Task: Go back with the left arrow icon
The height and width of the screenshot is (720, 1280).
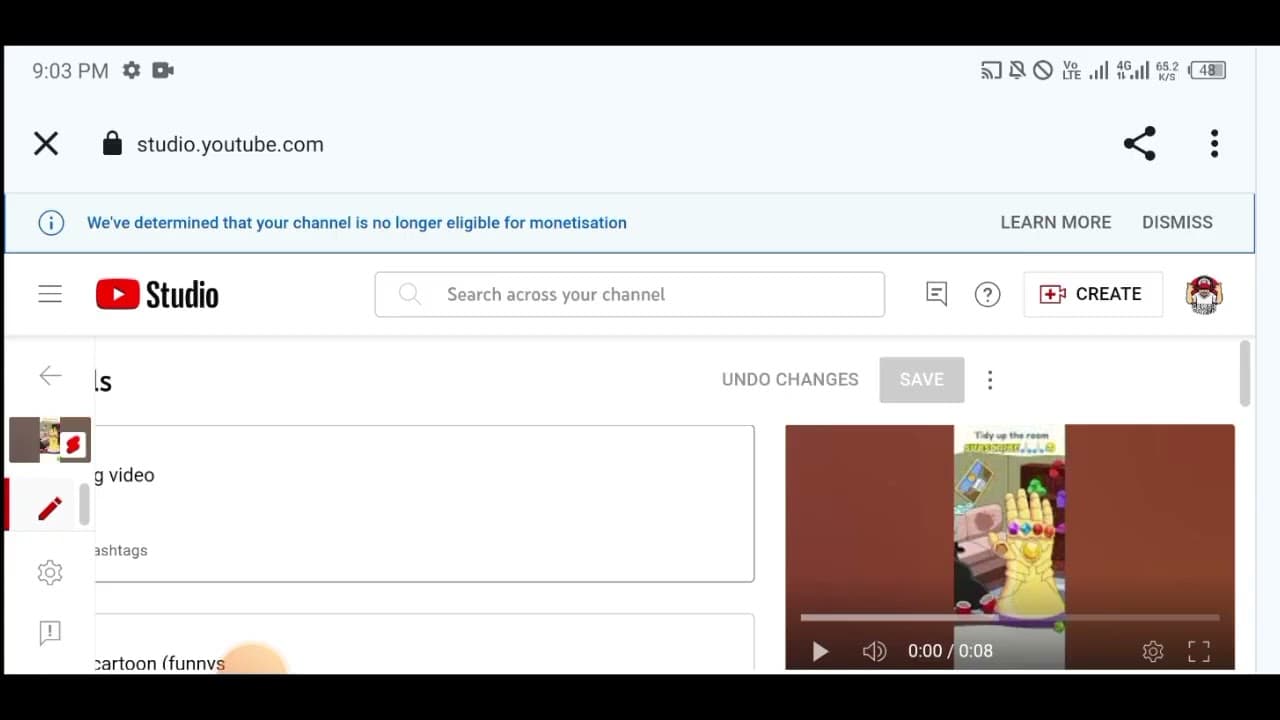Action: click(50, 376)
